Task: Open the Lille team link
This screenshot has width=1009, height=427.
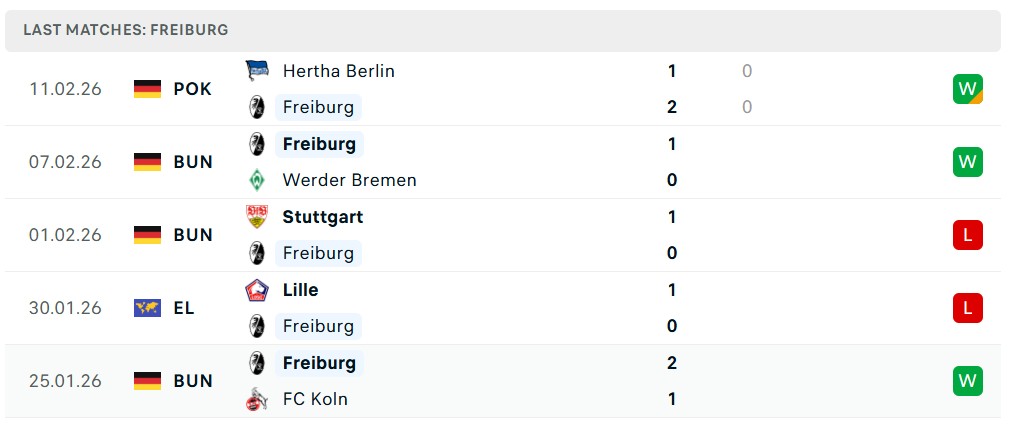Action: pyautogui.click(x=300, y=290)
